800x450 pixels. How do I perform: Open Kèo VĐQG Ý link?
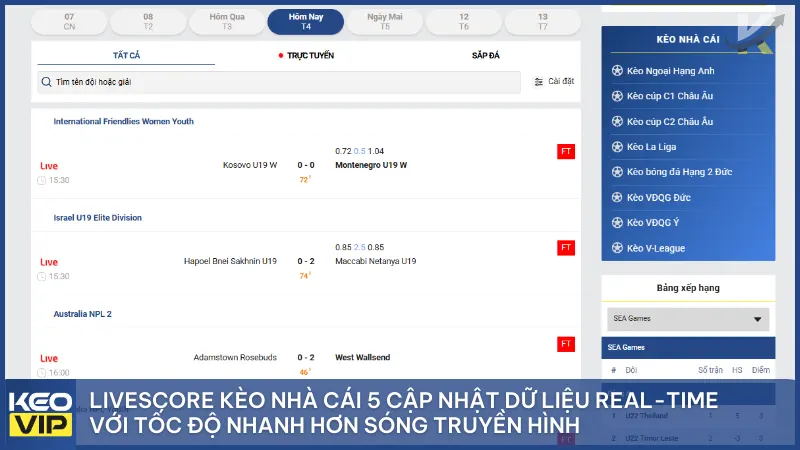pos(653,222)
